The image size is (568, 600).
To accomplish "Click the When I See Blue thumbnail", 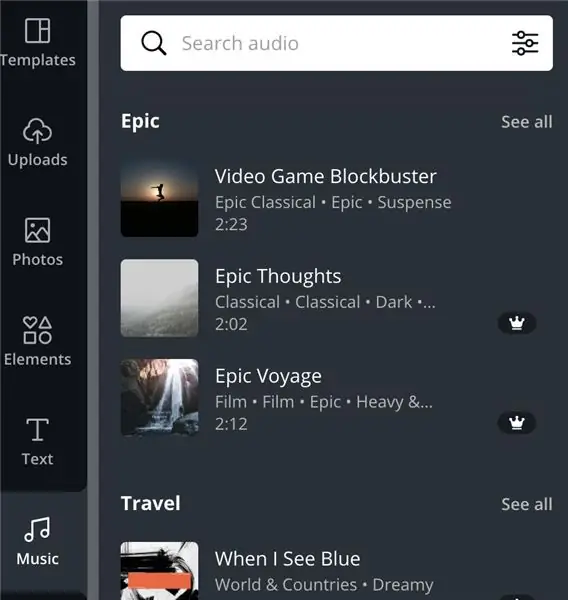I will pyautogui.click(x=159, y=571).
